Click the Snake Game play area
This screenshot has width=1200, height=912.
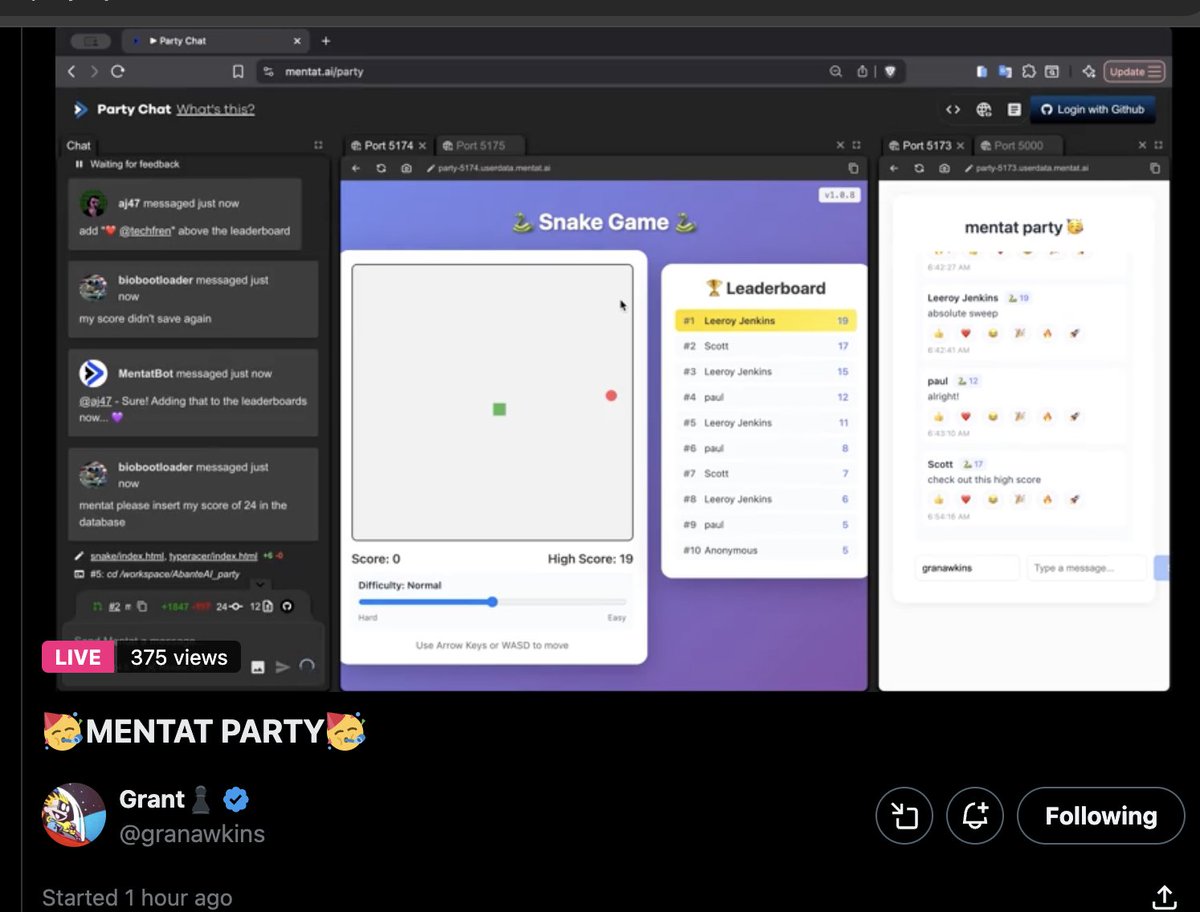492,402
